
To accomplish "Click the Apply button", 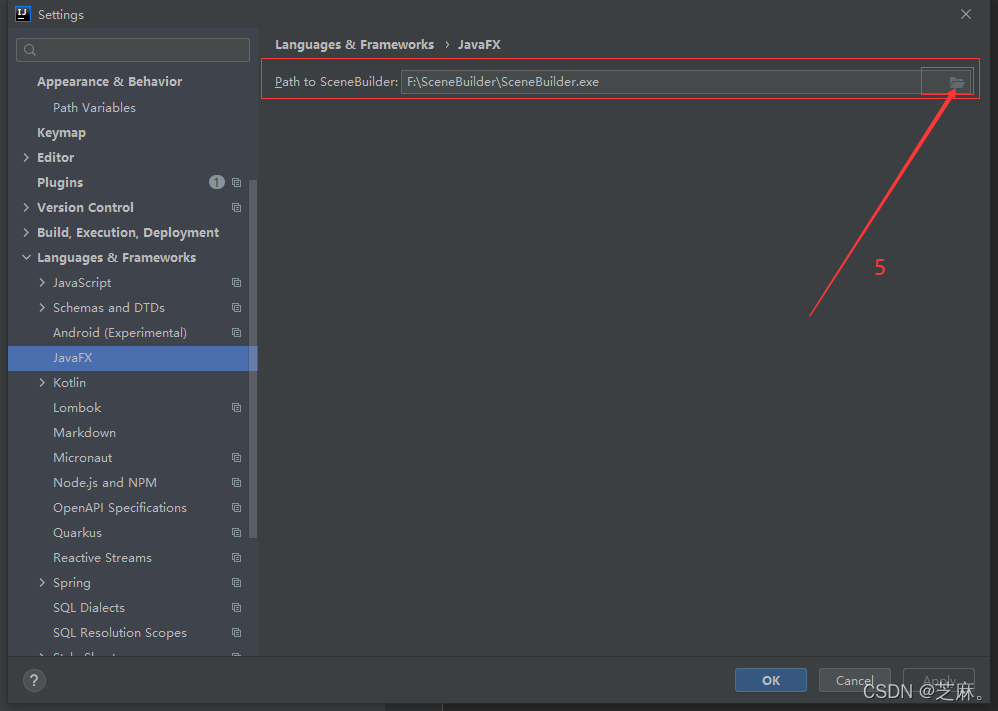I will [939, 680].
